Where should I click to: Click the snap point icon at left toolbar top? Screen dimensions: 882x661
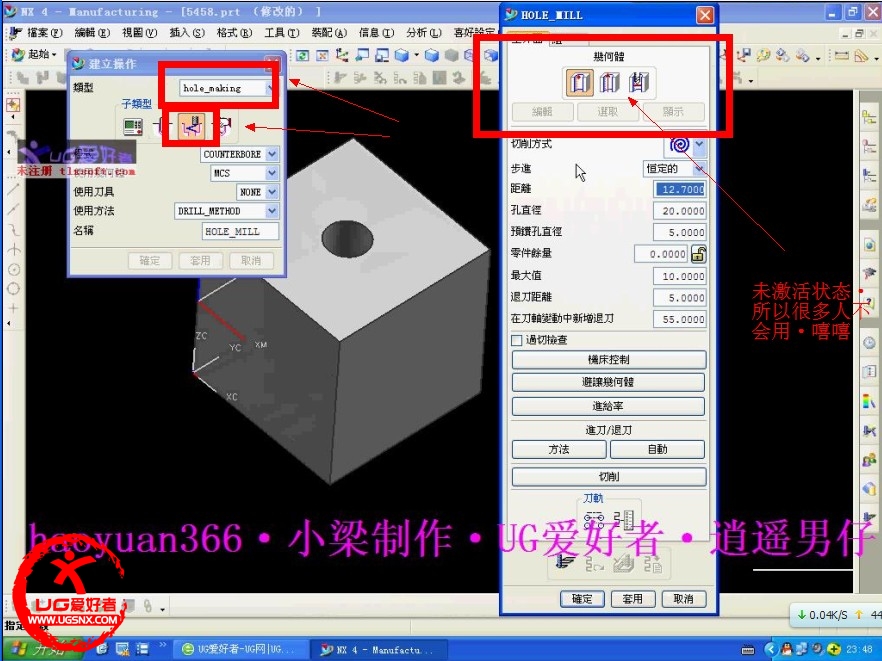(12, 105)
